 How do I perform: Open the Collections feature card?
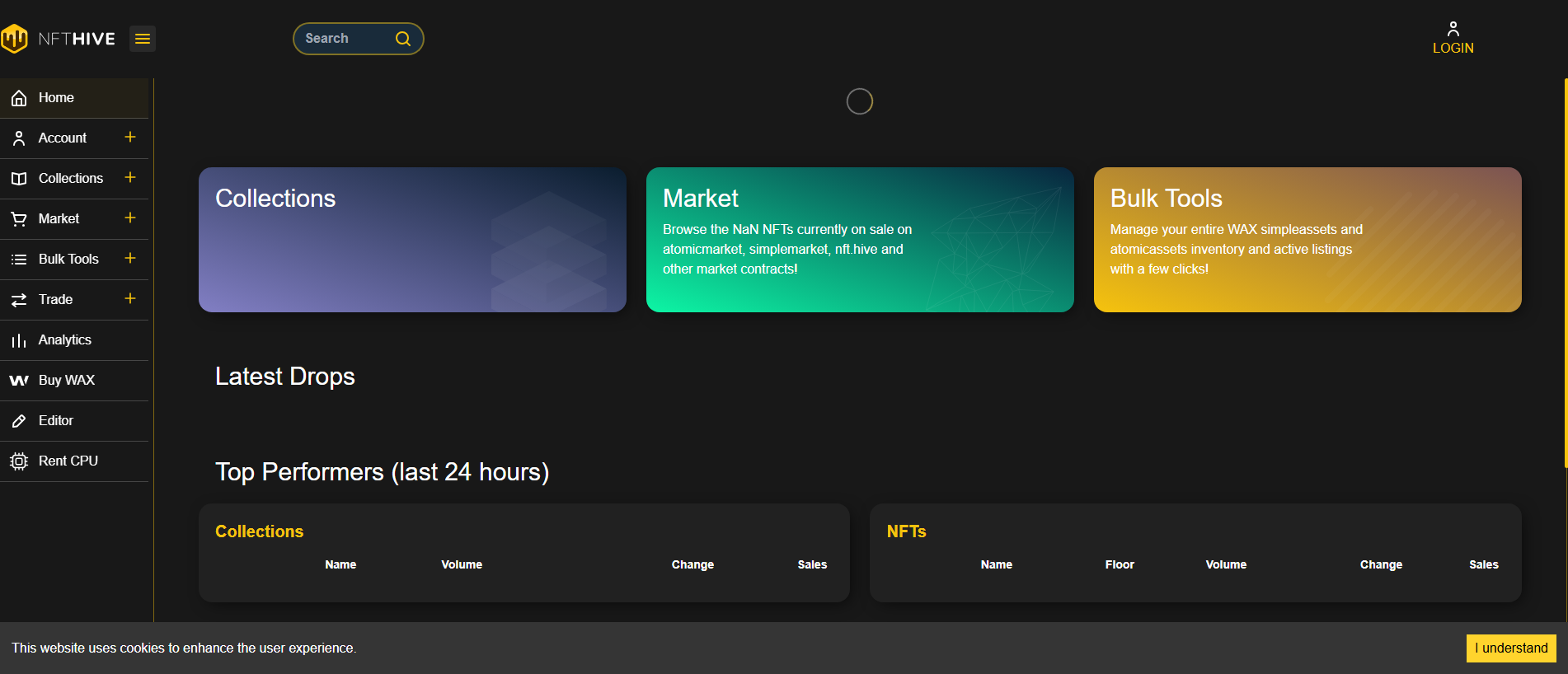pyautogui.click(x=412, y=240)
